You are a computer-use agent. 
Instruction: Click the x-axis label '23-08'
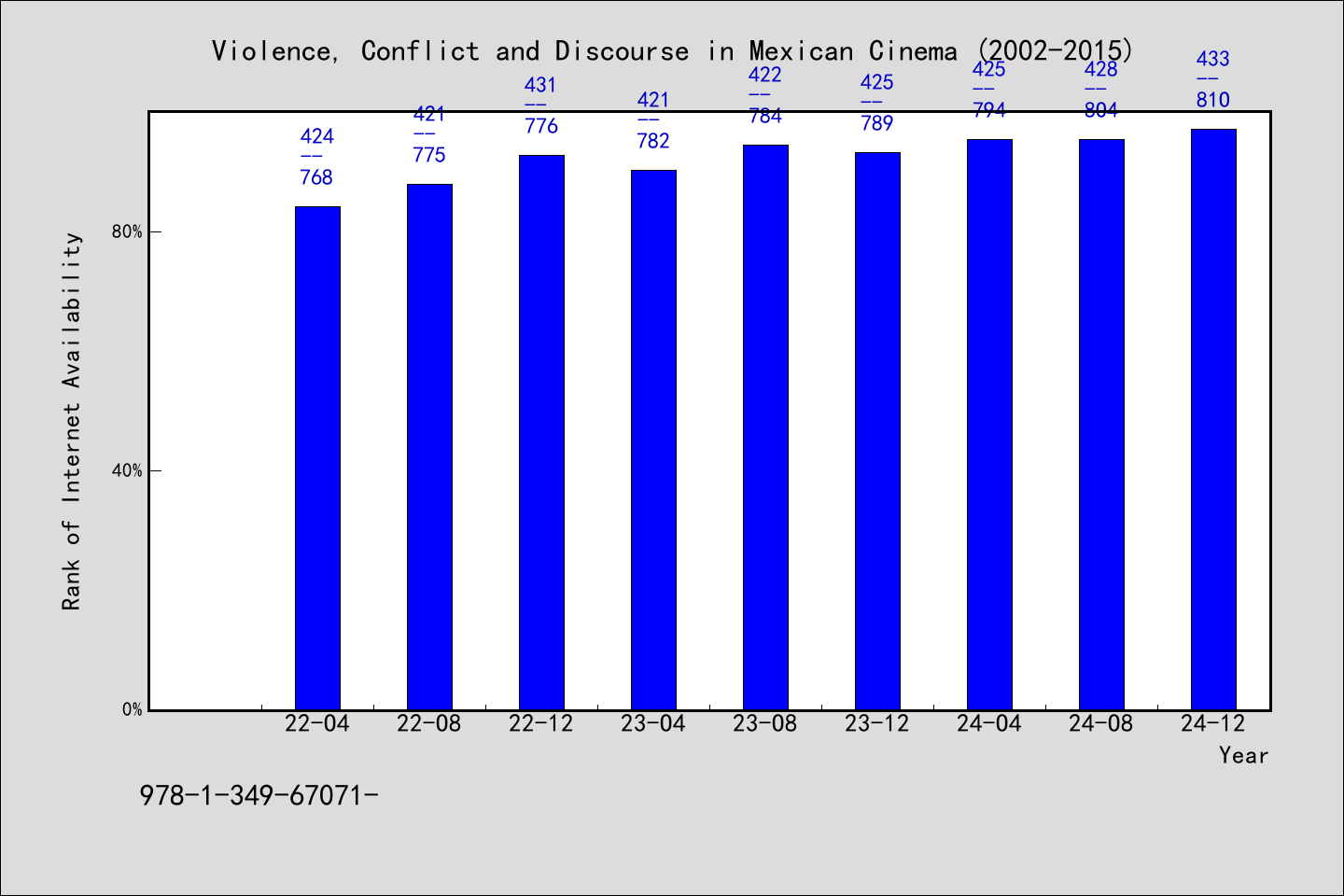(765, 723)
